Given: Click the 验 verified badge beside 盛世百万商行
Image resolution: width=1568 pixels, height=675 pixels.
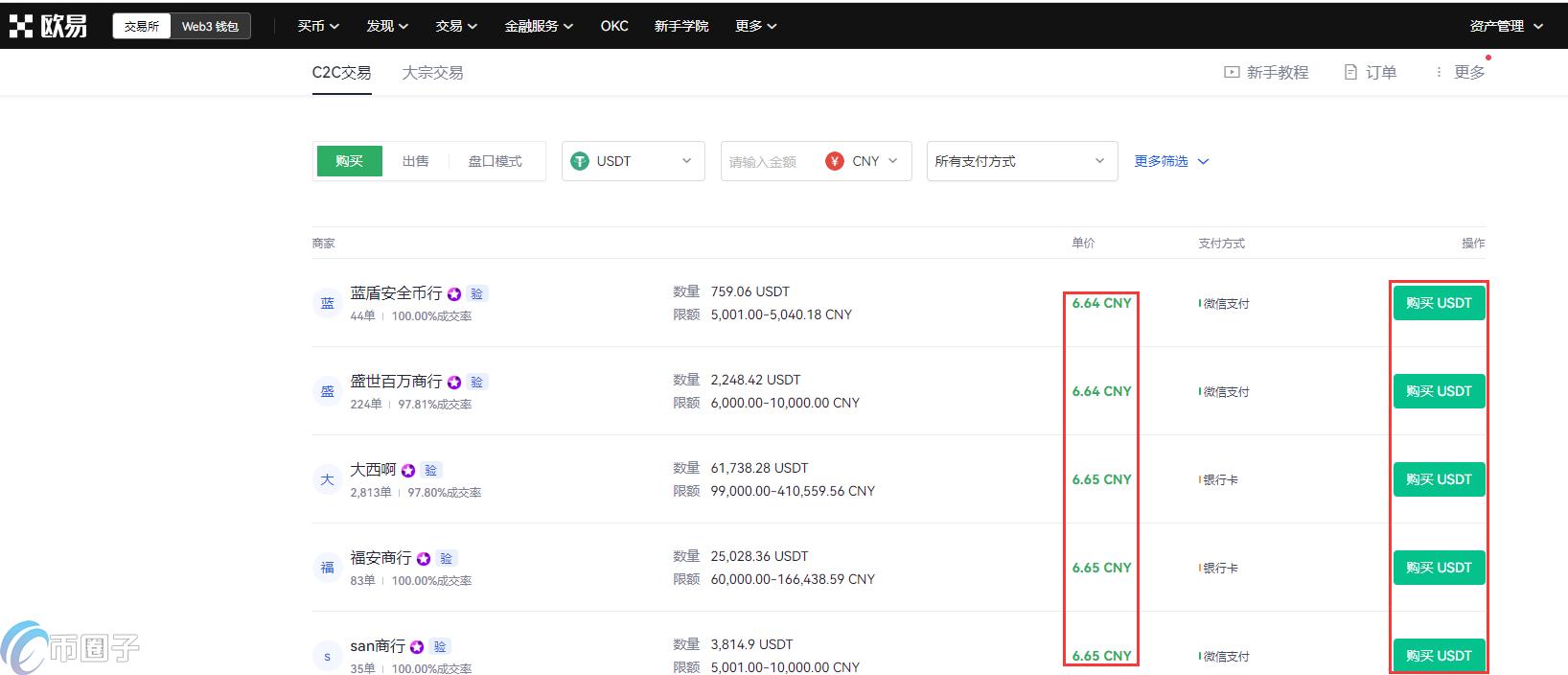Looking at the screenshot, I should (x=476, y=382).
